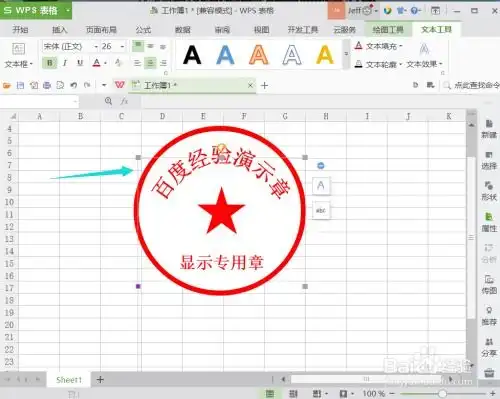This screenshot has width=500, height=399.
Task: Align text left
Action: 137,63
